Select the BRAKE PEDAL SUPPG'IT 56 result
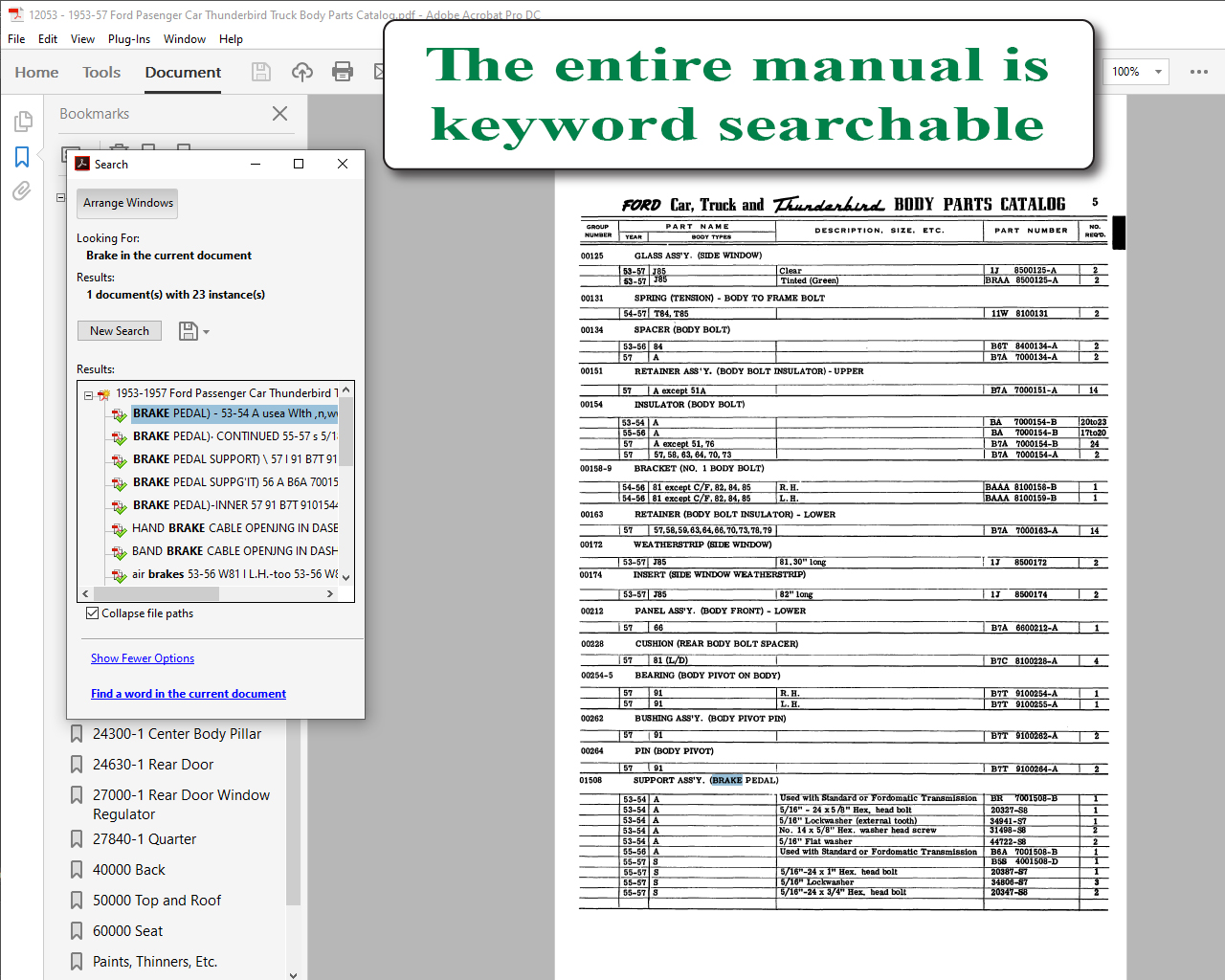The width and height of the screenshot is (1225, 980). [234, 482]
